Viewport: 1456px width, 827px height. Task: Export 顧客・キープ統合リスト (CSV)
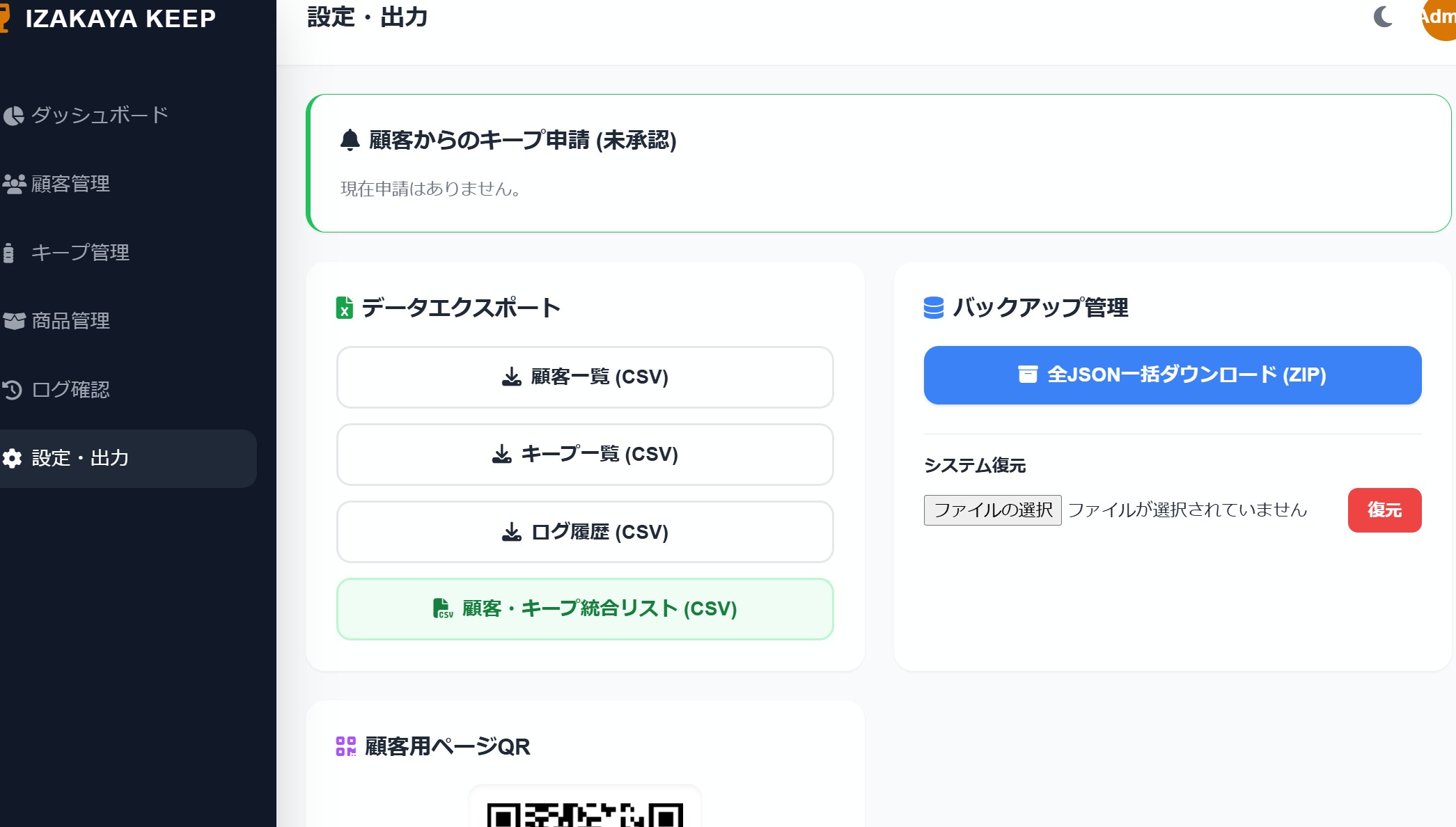click(x=585, y=609)
